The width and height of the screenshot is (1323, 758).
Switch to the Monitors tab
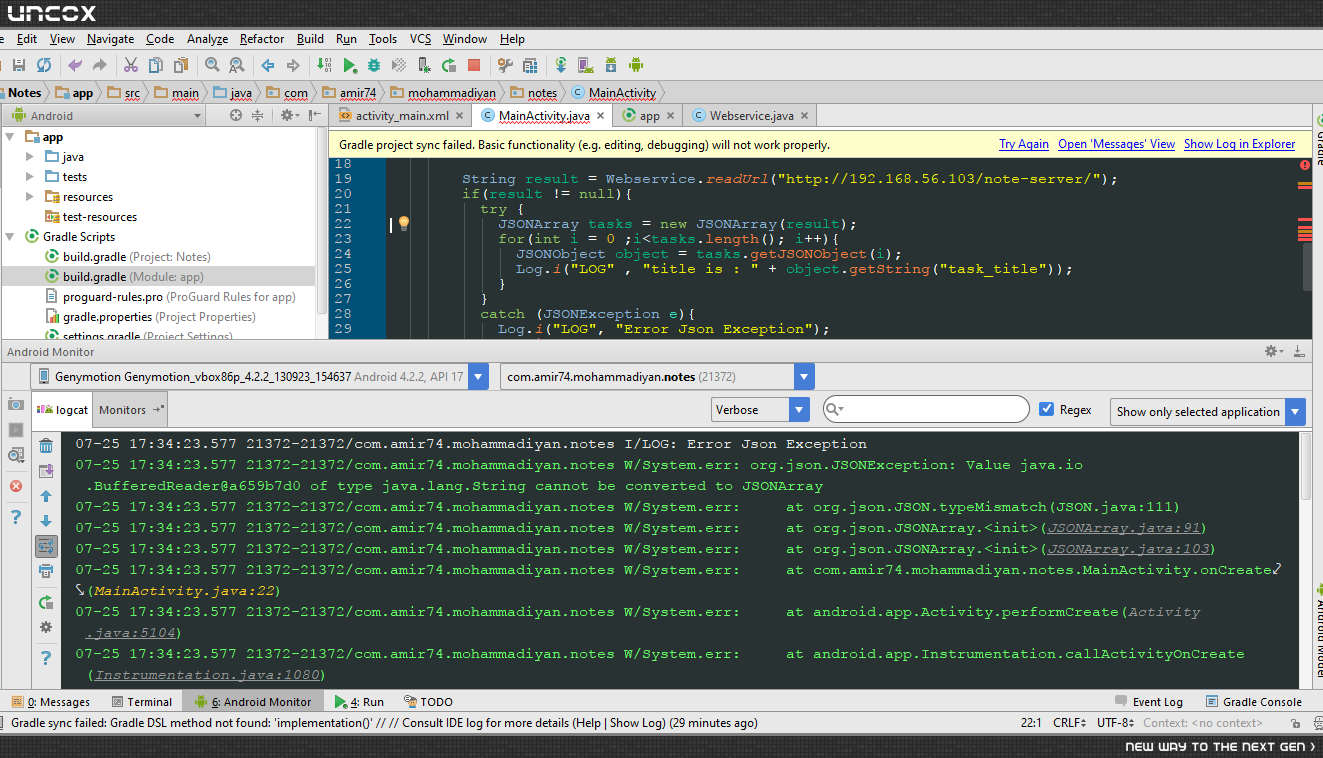pos(131,410)
